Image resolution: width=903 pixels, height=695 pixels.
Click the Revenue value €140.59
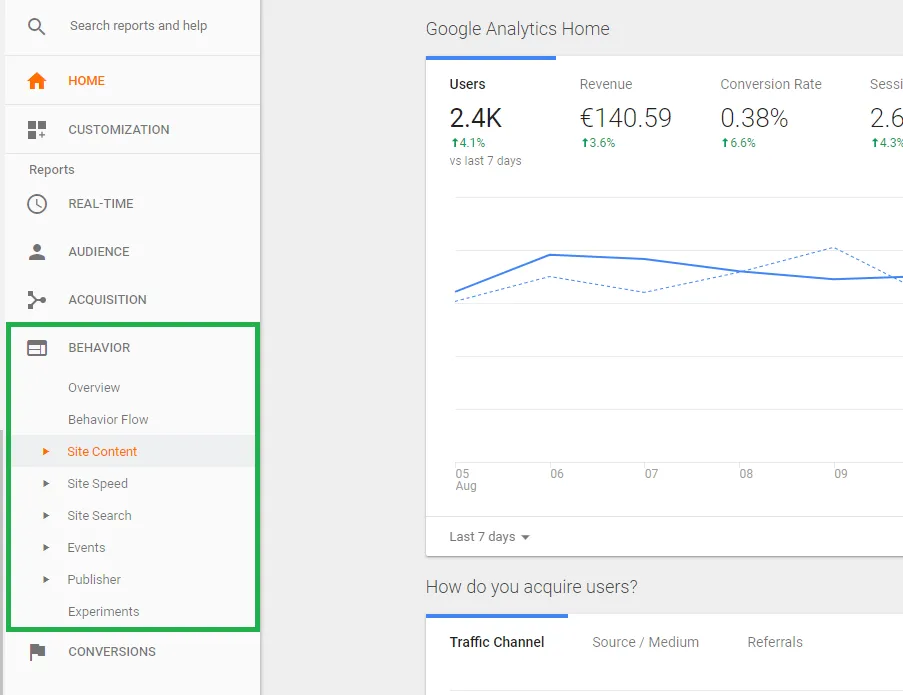click(625, 118)
